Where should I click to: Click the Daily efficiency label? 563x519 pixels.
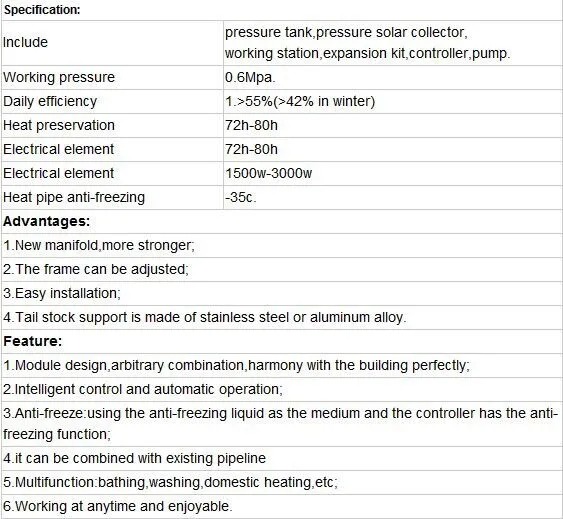click(x=50, y=101)
